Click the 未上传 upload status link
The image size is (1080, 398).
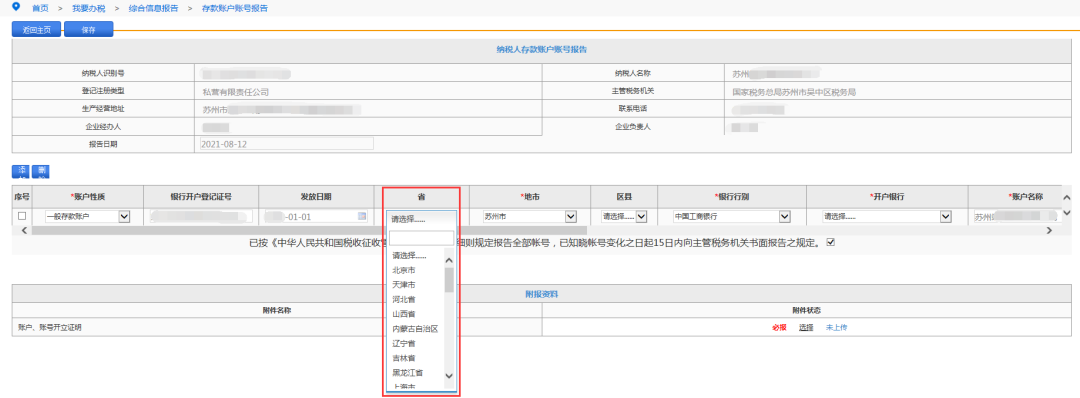(x=836, y=328)
